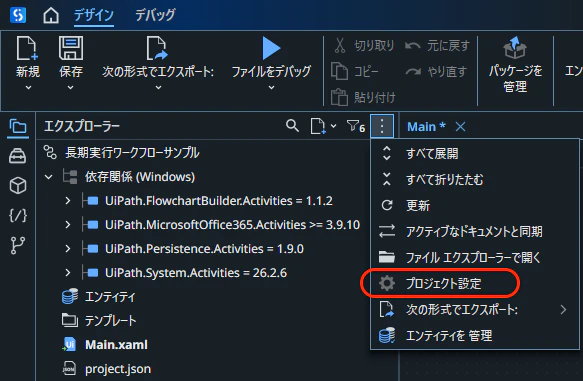Click the Explorer add new file icon

(318, 126)
